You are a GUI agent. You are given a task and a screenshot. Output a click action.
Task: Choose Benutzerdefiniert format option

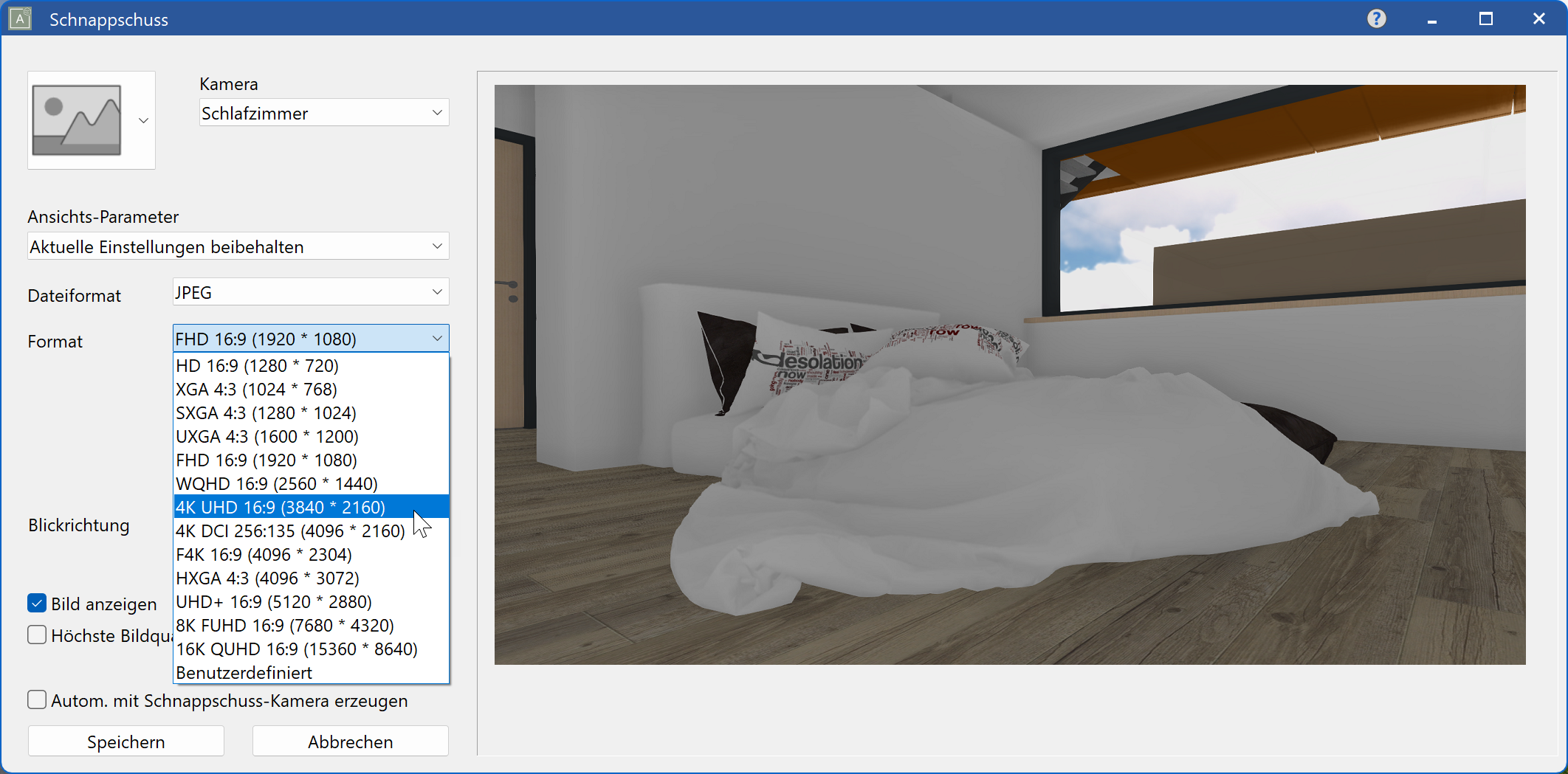coord(244,672)
